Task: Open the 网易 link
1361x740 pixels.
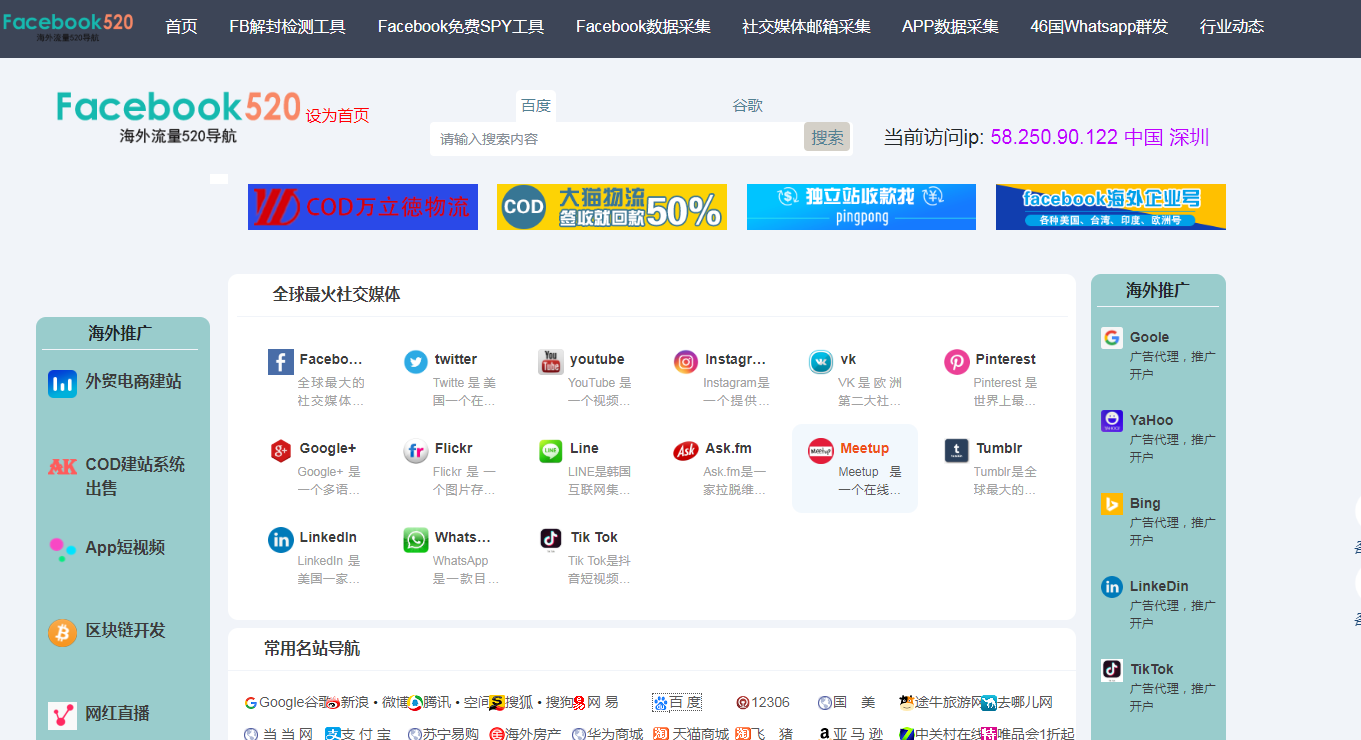Action: point(595,703)
